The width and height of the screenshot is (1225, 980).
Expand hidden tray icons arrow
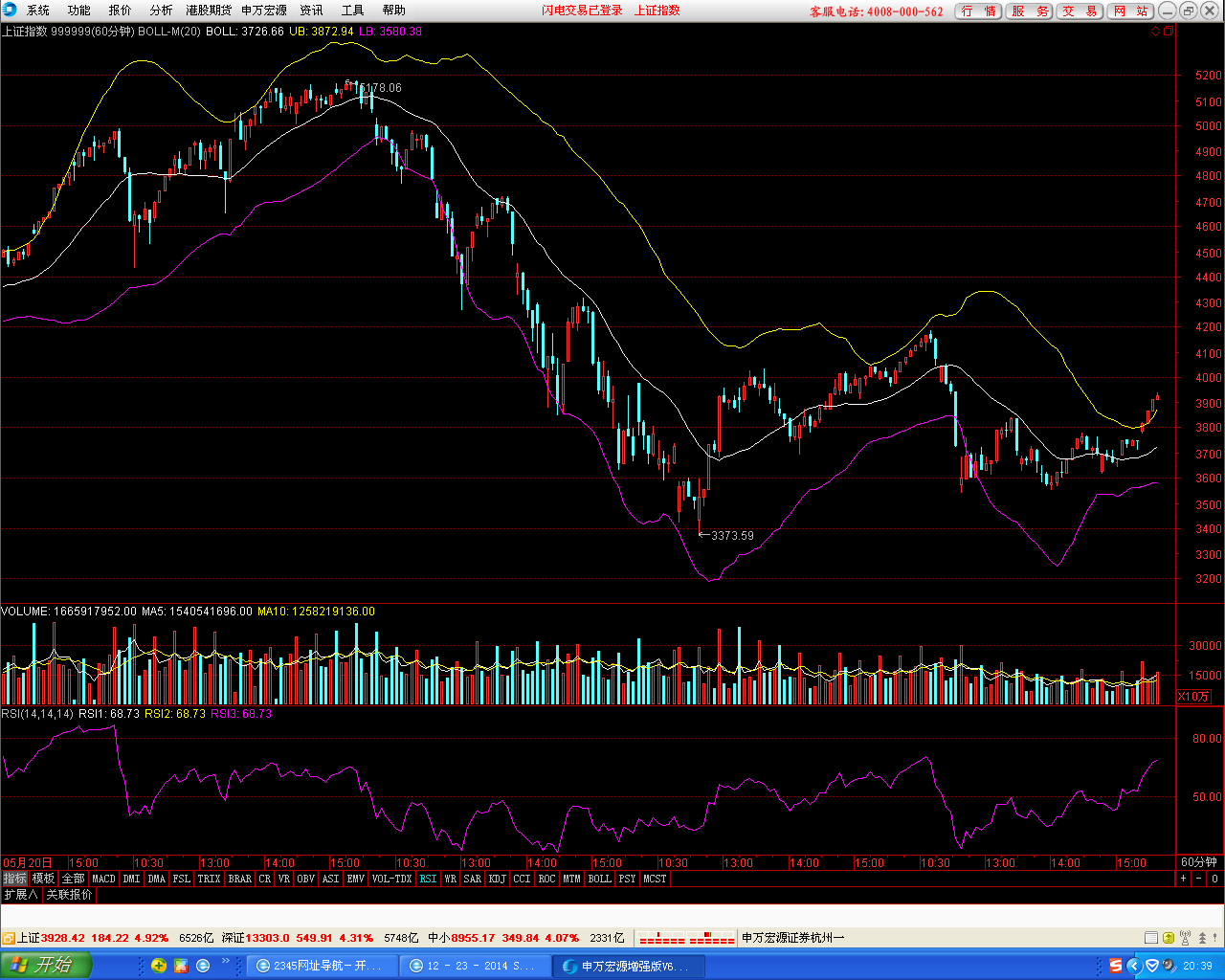pos(1135,966)
